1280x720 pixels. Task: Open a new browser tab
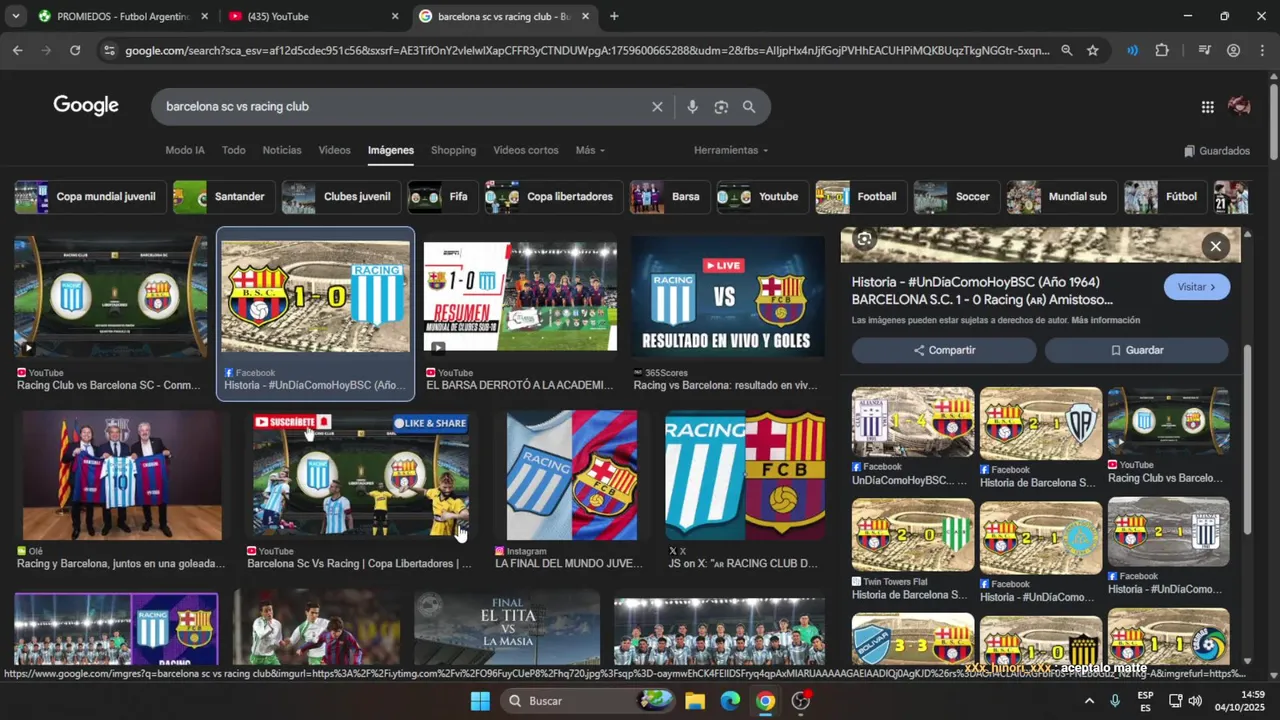[x=614, y=16]
